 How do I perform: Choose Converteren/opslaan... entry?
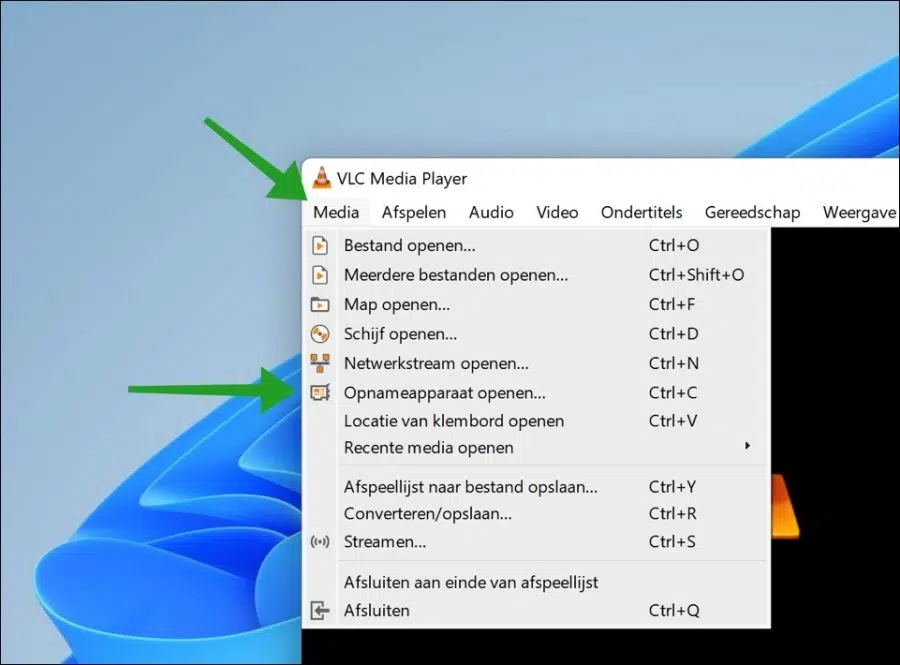click(536, 514)
